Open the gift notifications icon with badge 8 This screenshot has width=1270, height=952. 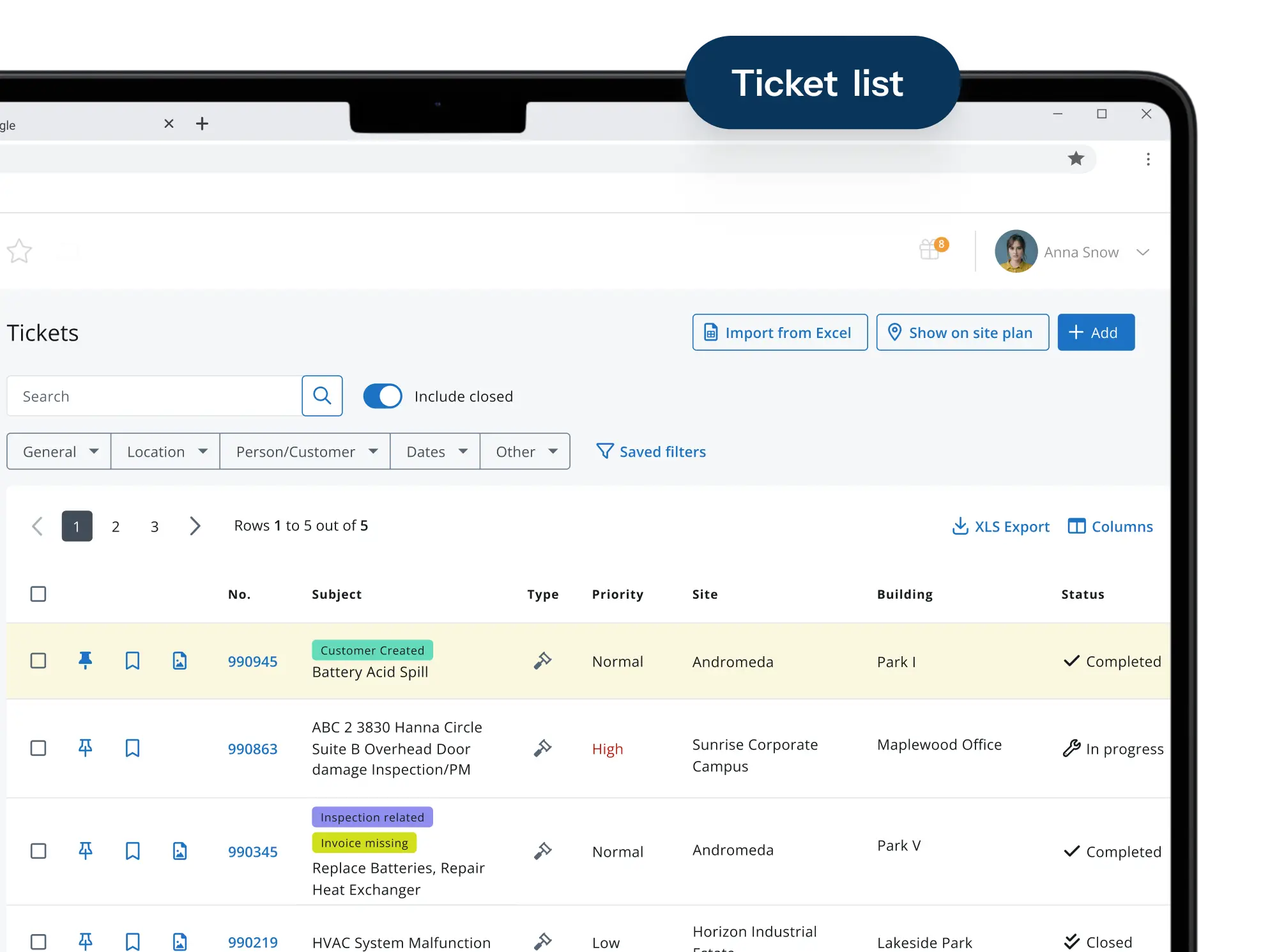(x=933, y=248)
